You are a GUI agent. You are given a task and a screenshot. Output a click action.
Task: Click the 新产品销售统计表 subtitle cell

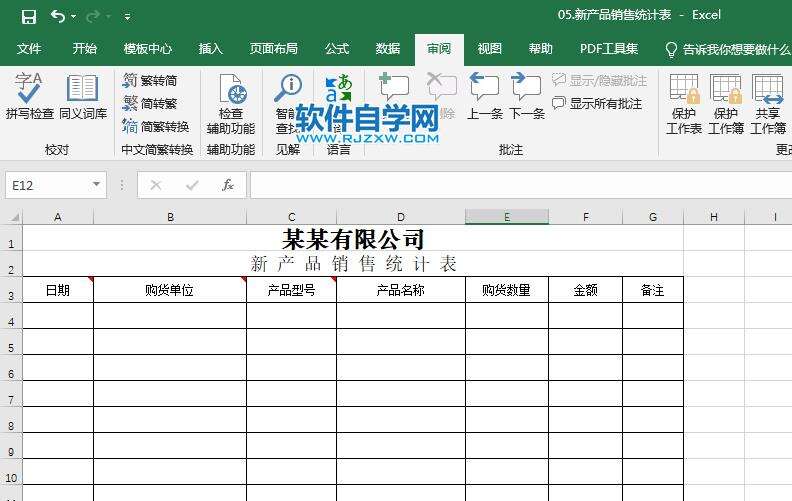[x=353, y=264]
